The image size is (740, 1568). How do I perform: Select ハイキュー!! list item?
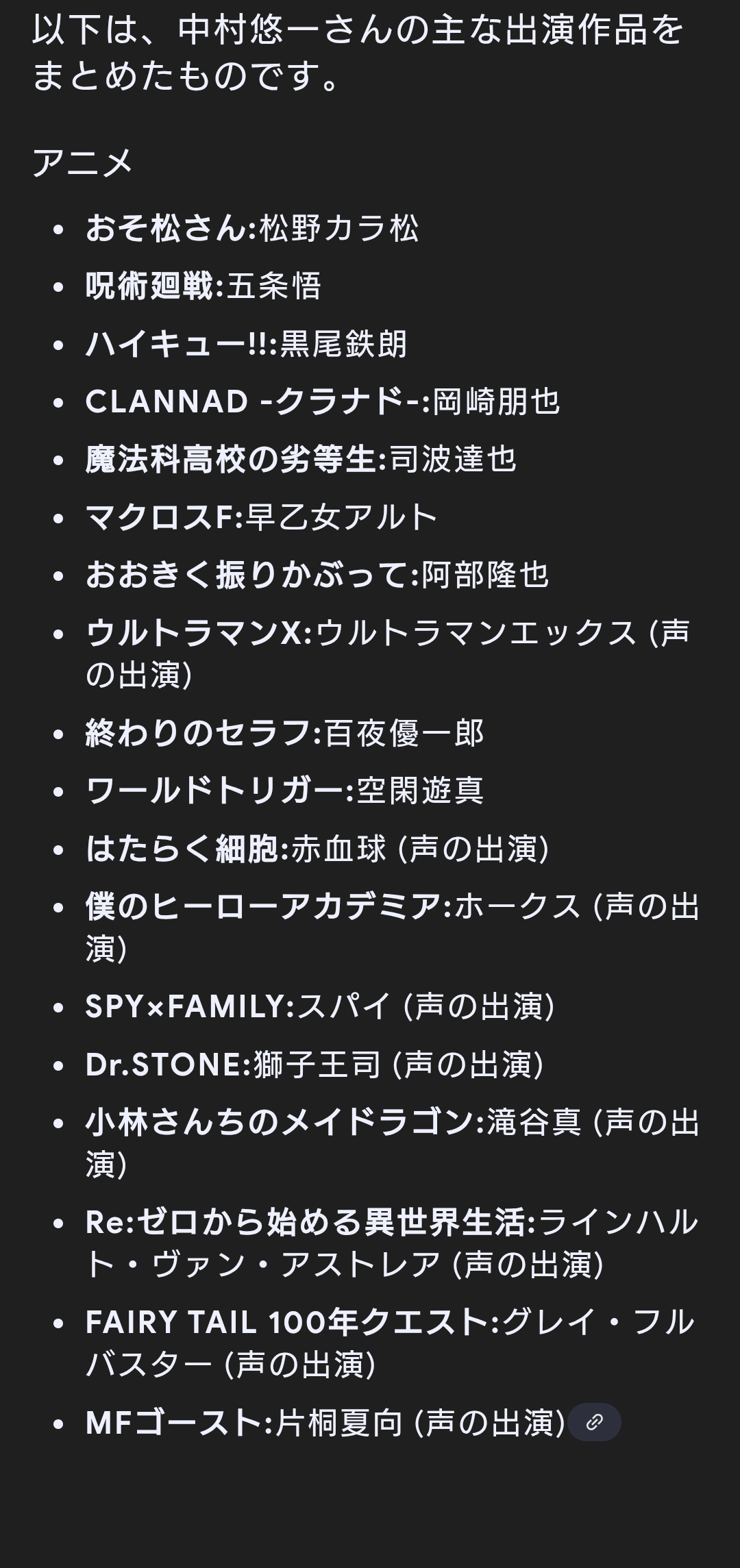[x=247, y=344]
